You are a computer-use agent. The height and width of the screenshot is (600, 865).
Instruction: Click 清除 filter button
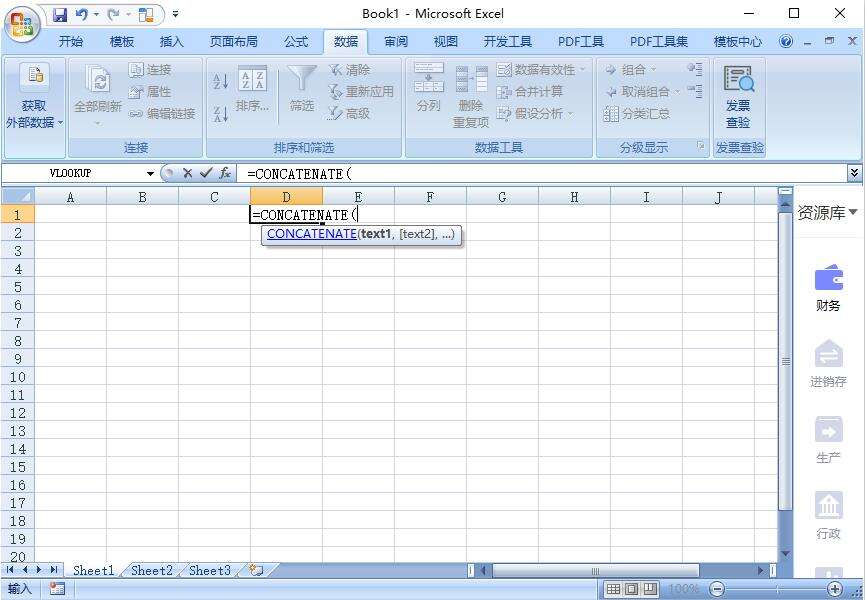(x=349, y=70)
